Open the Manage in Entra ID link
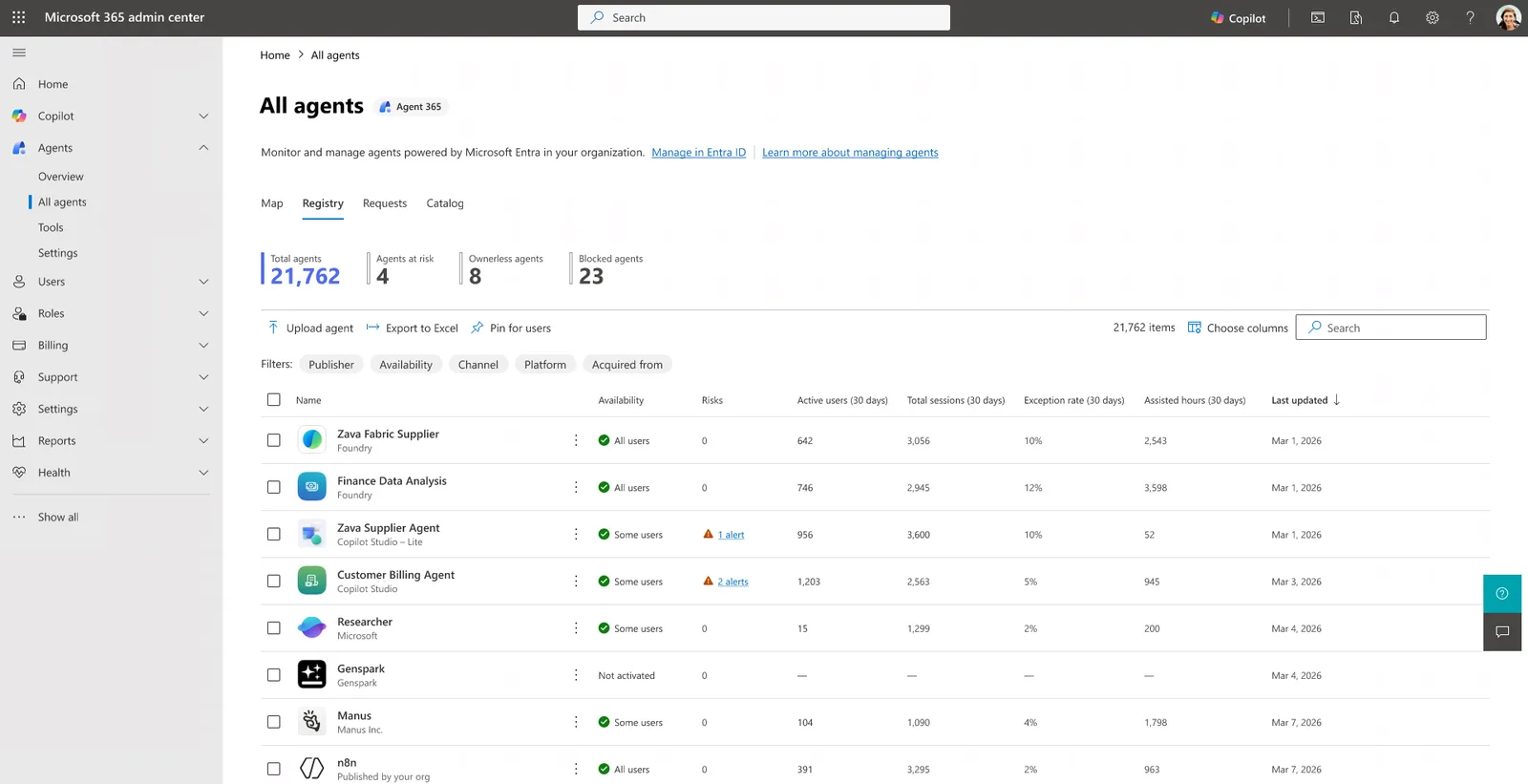 699,152
